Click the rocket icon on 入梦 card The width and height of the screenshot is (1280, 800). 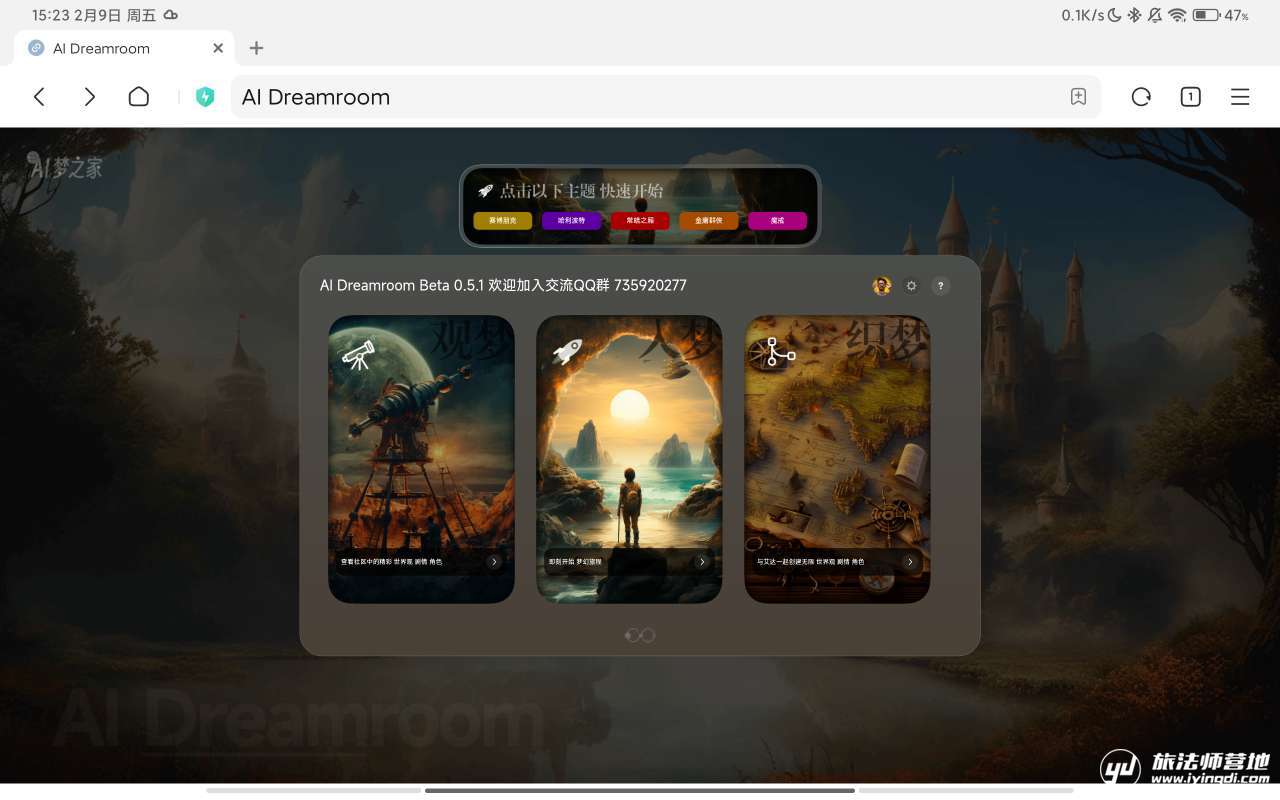(x=567, y=351)
